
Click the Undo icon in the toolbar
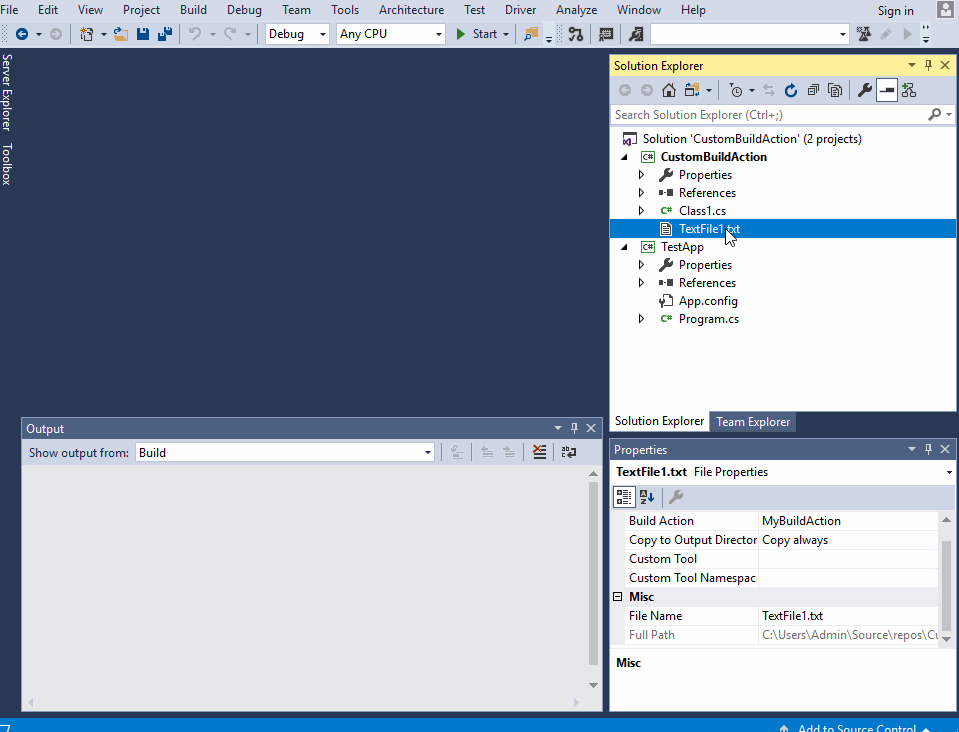pos(195,33)
